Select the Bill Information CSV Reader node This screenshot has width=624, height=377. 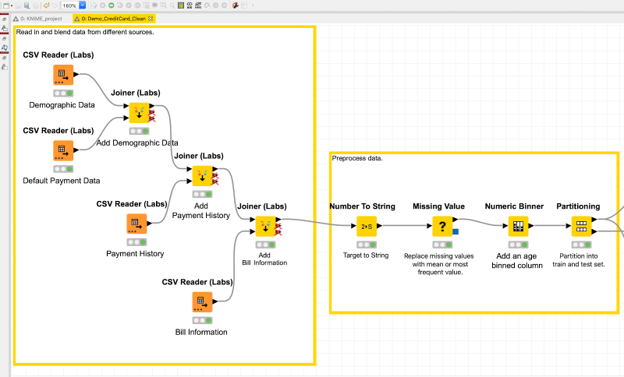coord(202,302)
